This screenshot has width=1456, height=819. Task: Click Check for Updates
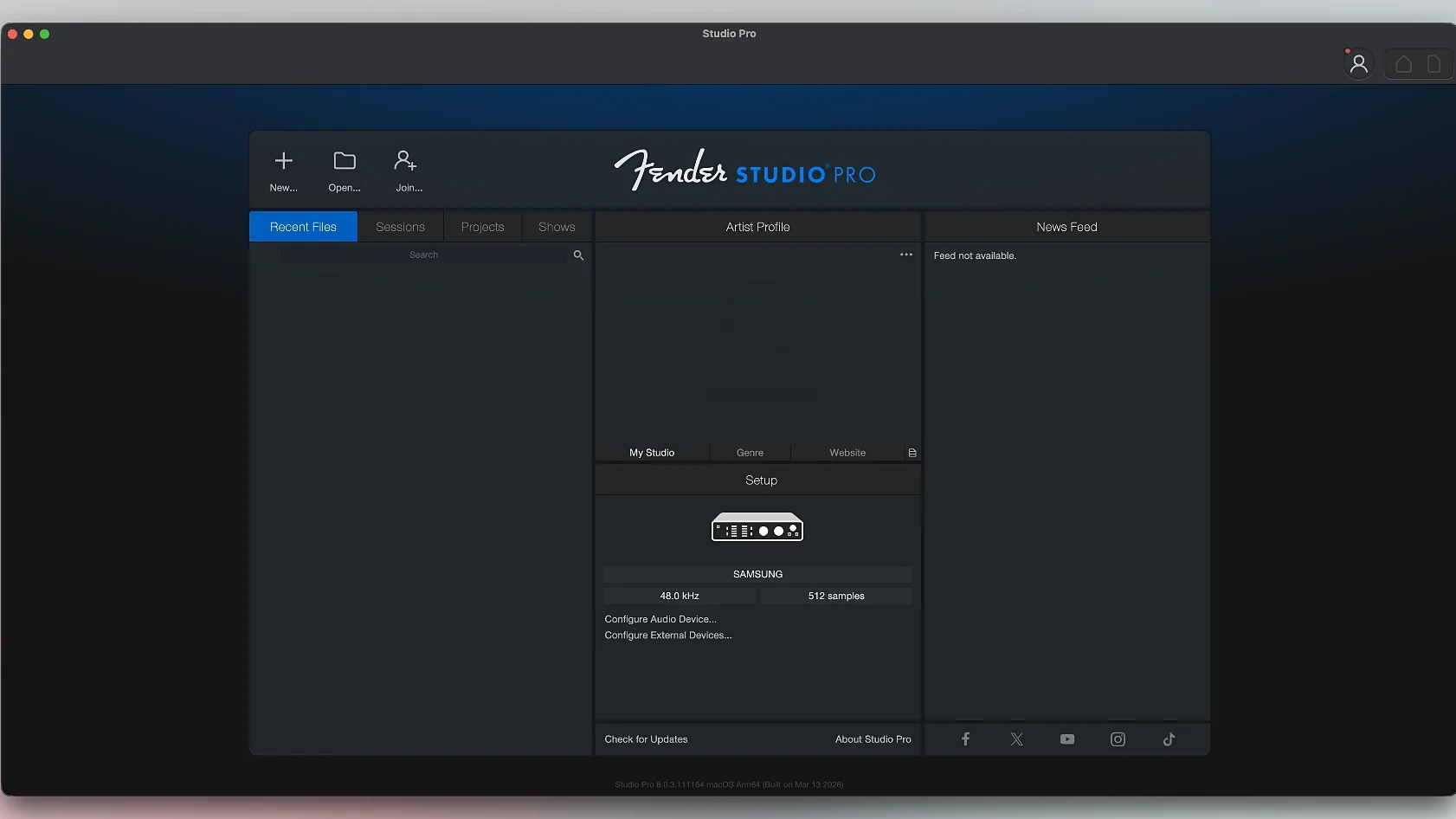tap(646, 739)
